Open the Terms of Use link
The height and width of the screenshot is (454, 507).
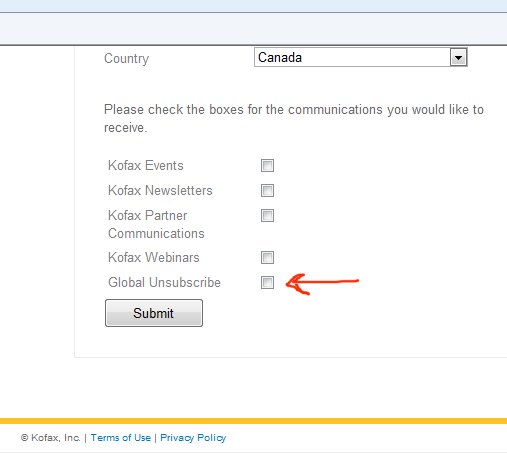point(121,438)
